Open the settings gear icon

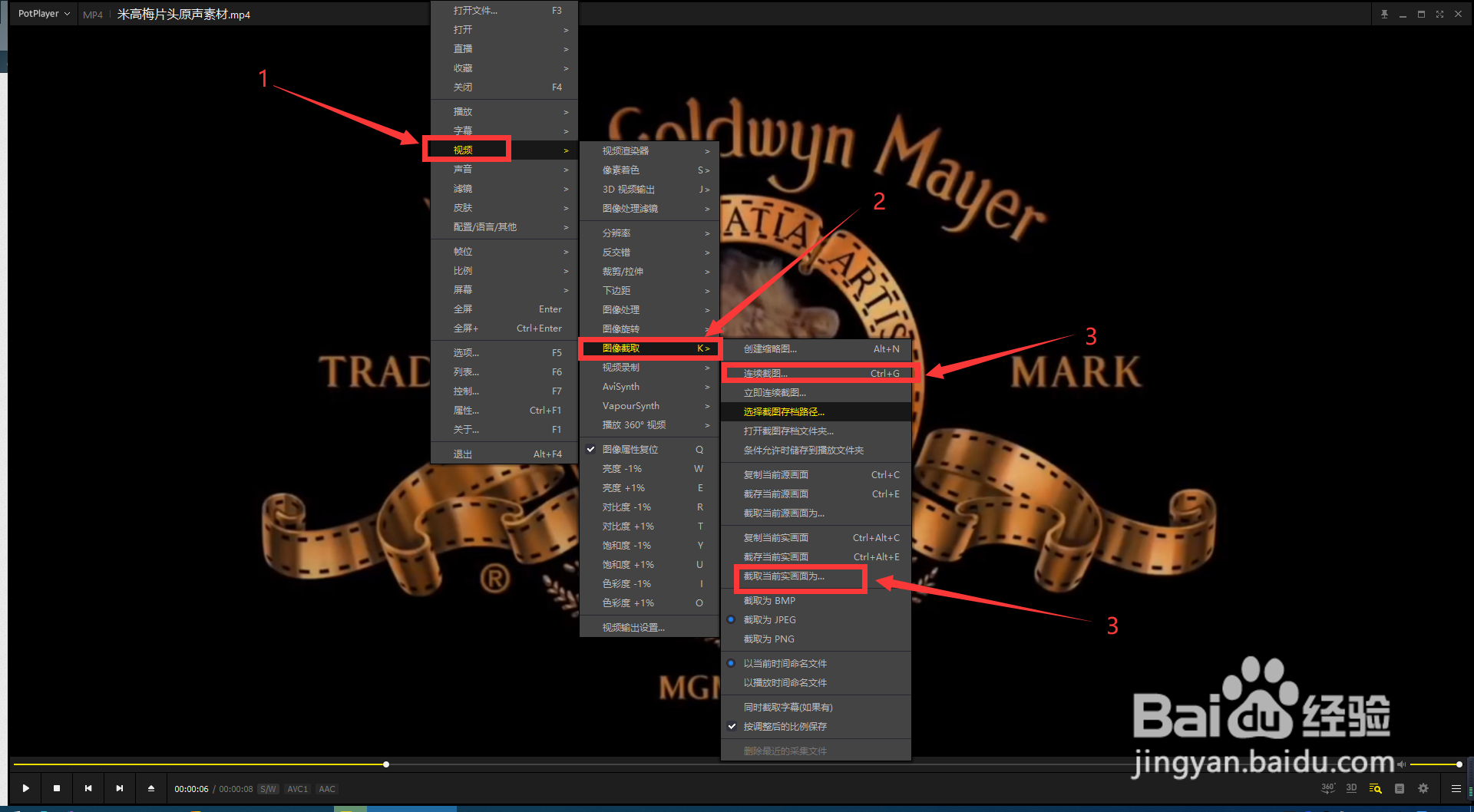coord(1423,788)
